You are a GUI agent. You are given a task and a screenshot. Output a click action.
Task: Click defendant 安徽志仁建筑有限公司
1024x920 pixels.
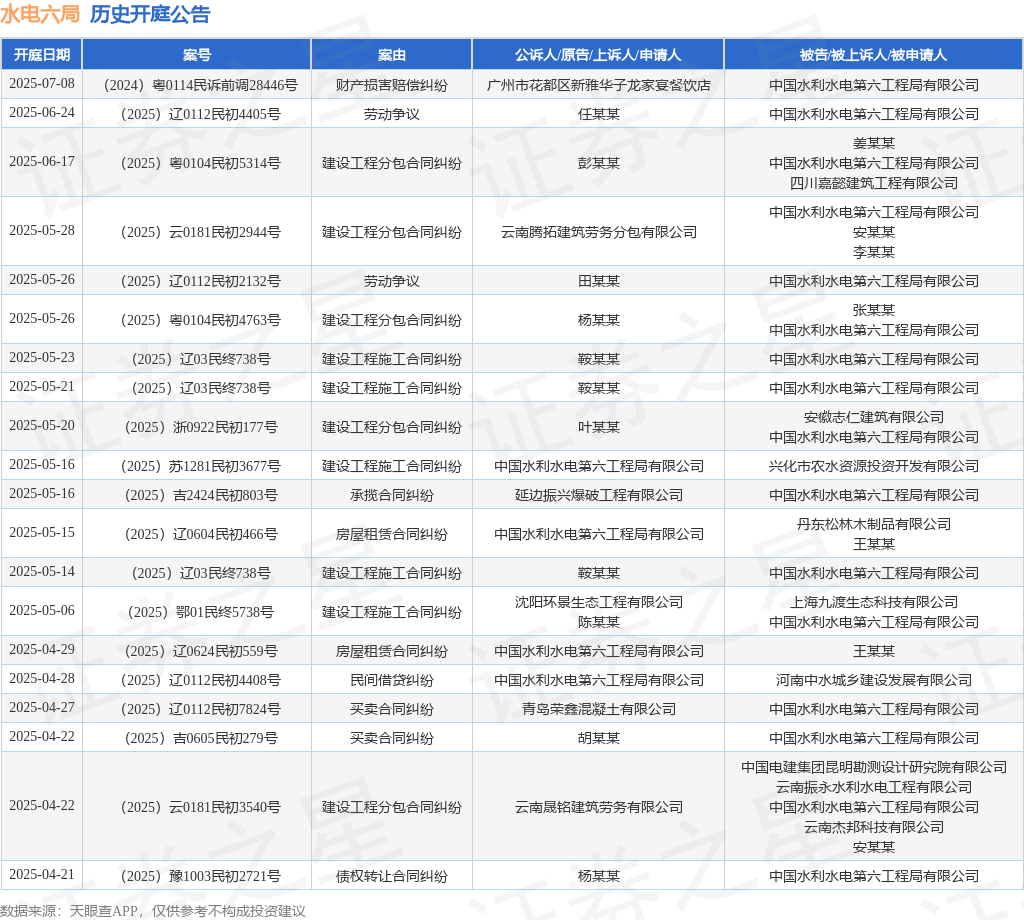coord(874,417)
